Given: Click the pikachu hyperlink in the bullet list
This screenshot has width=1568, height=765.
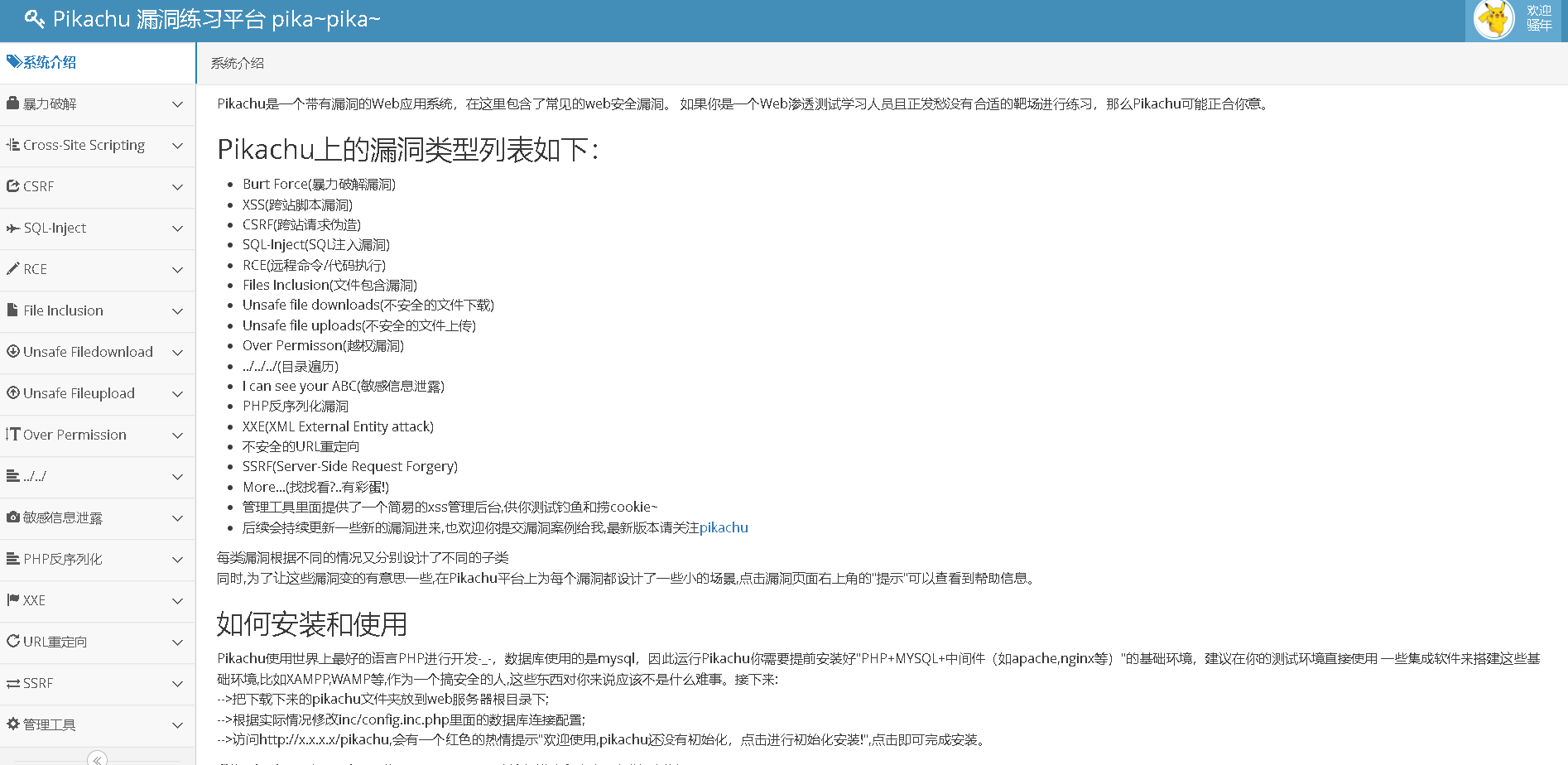Looking at the screenshot, I should pyautogui.click(x=724, y=527).
